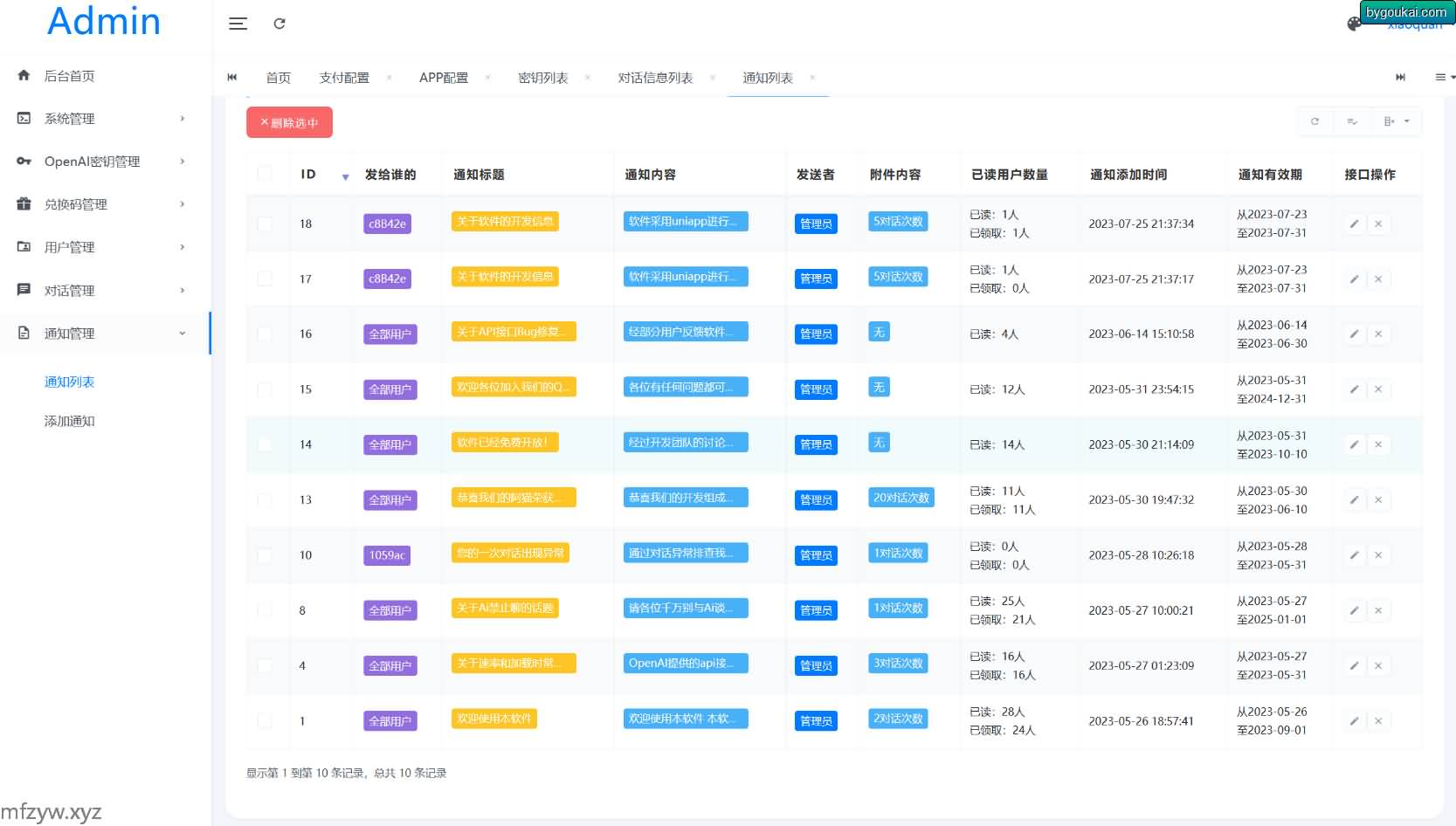This screenshot has width=1456, height=826.
Task: Expand the 系统管理 sidebar menu
Action: click(x=100, y=119)
